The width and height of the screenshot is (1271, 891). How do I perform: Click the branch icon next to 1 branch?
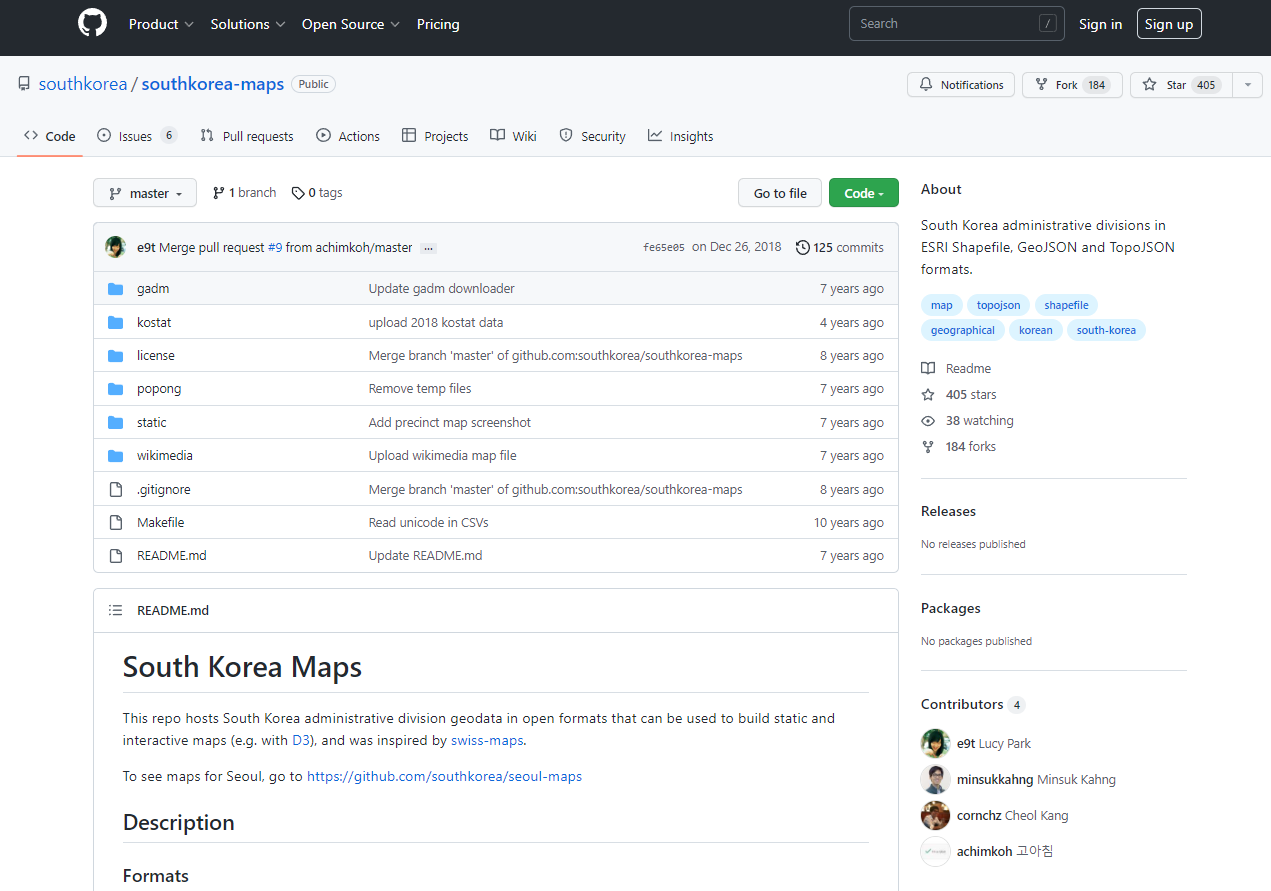tap(219, 193)
